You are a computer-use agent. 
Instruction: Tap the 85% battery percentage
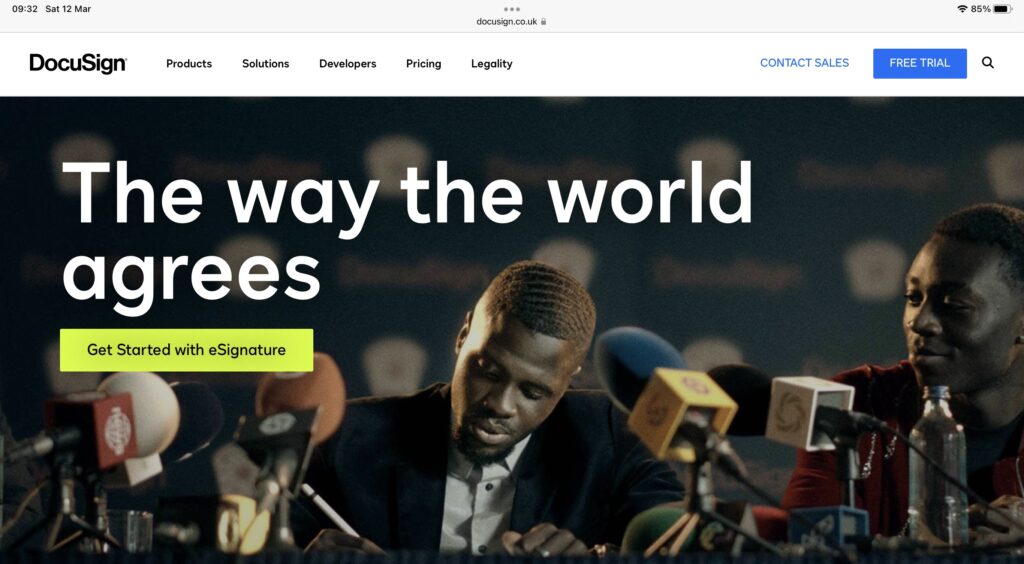pos(980,9)
